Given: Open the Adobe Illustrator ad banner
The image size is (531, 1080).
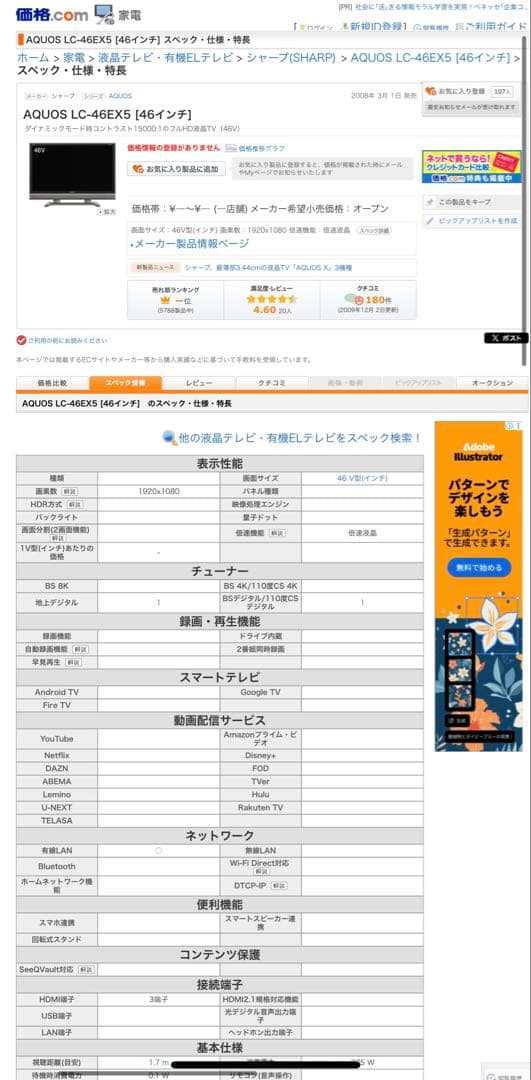Looking at the screenshot, I should tap(478, 586).
